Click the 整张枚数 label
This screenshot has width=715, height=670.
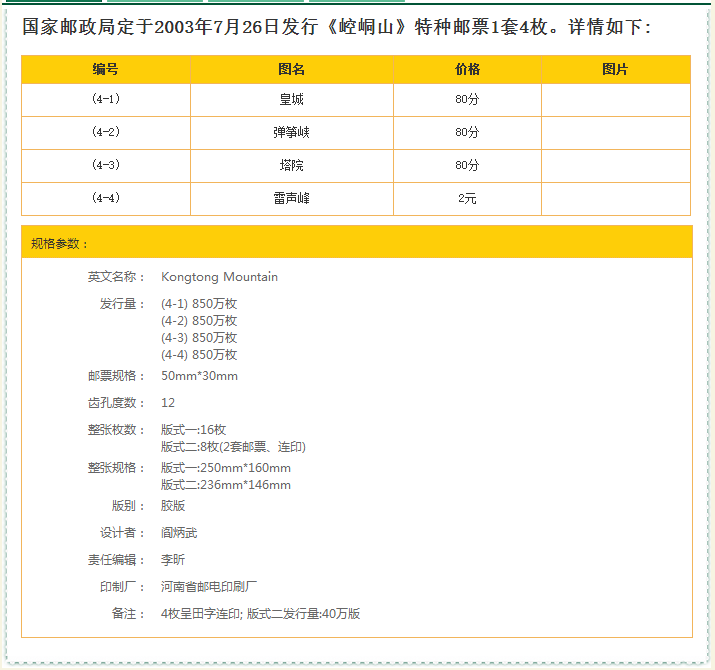pos(117,430)
